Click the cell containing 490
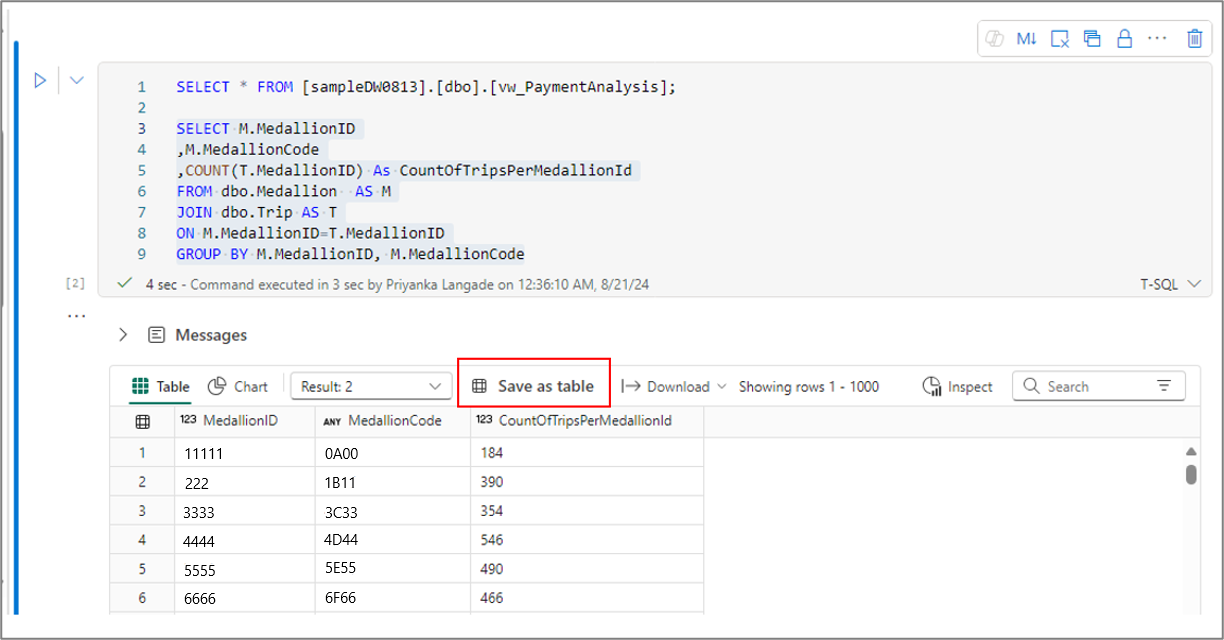 pyautogui.click(x=587, y=569)
